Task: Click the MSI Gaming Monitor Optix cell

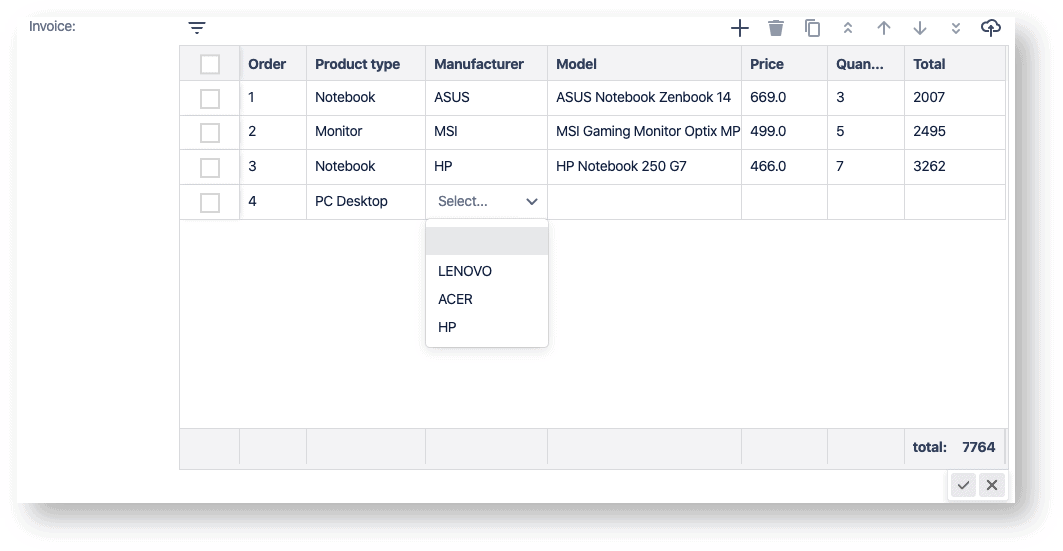Action: coord(644,131)
